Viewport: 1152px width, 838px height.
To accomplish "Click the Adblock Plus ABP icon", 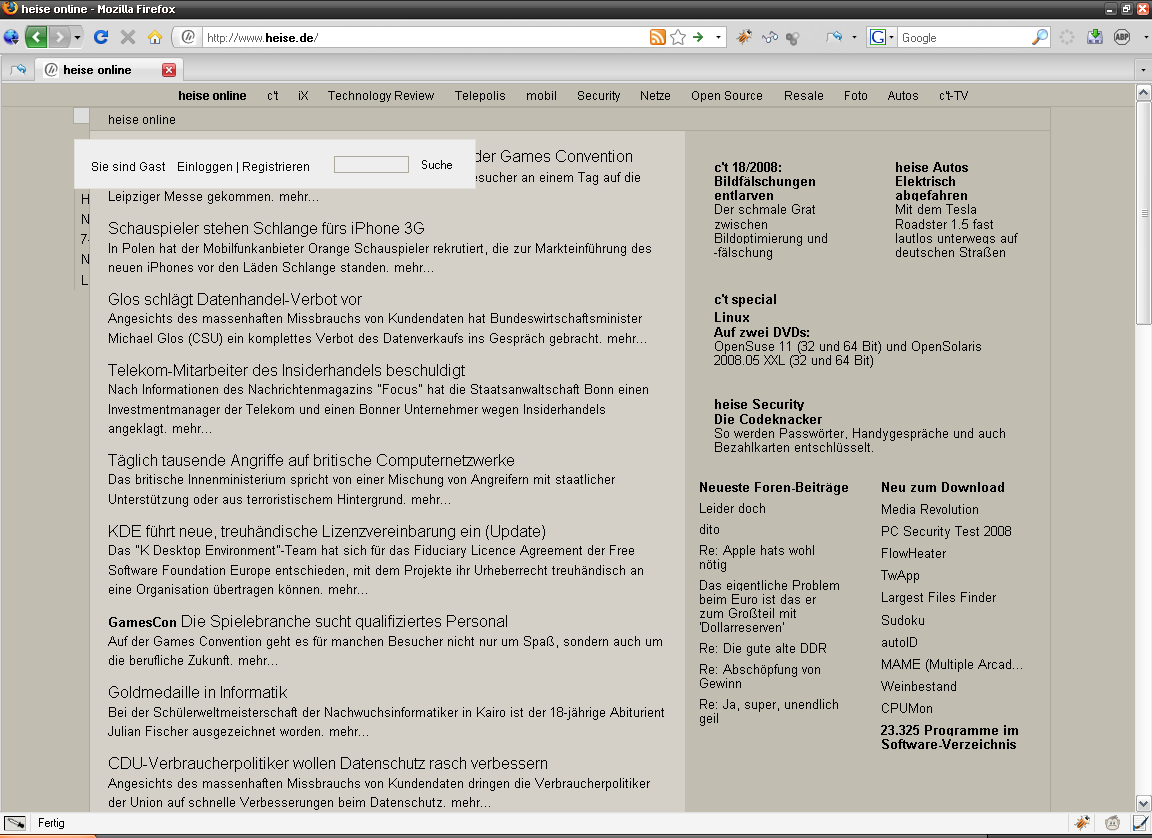I will [x=1122, y=37].
